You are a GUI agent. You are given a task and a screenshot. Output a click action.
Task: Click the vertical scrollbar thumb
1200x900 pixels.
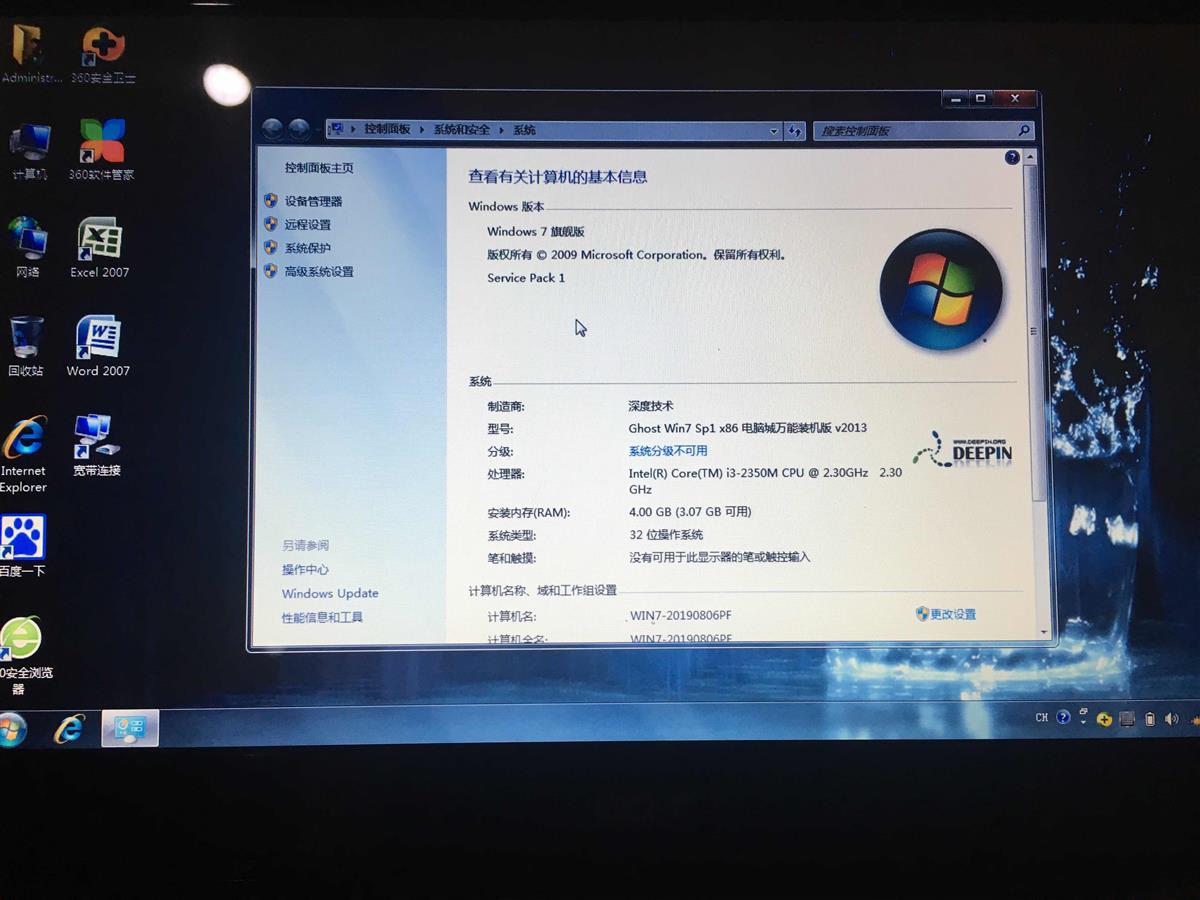click(1035, 332)
